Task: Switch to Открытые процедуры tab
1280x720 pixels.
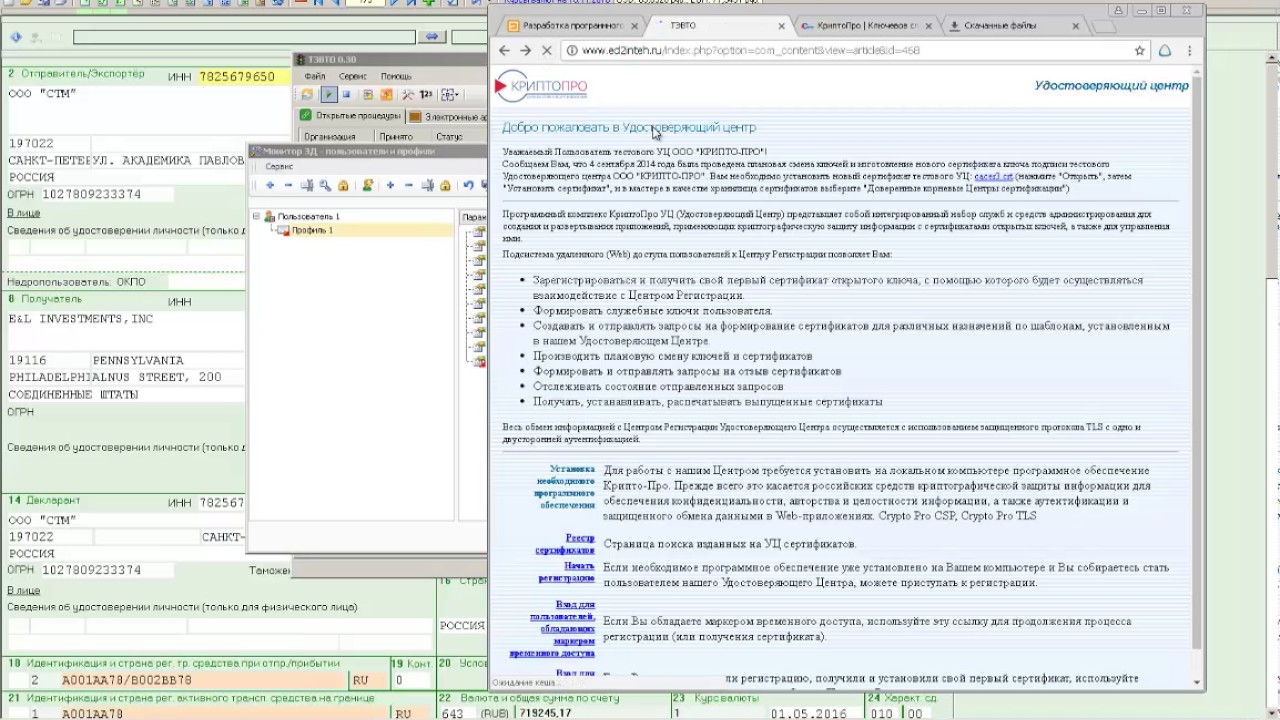Action: point(351,116)
